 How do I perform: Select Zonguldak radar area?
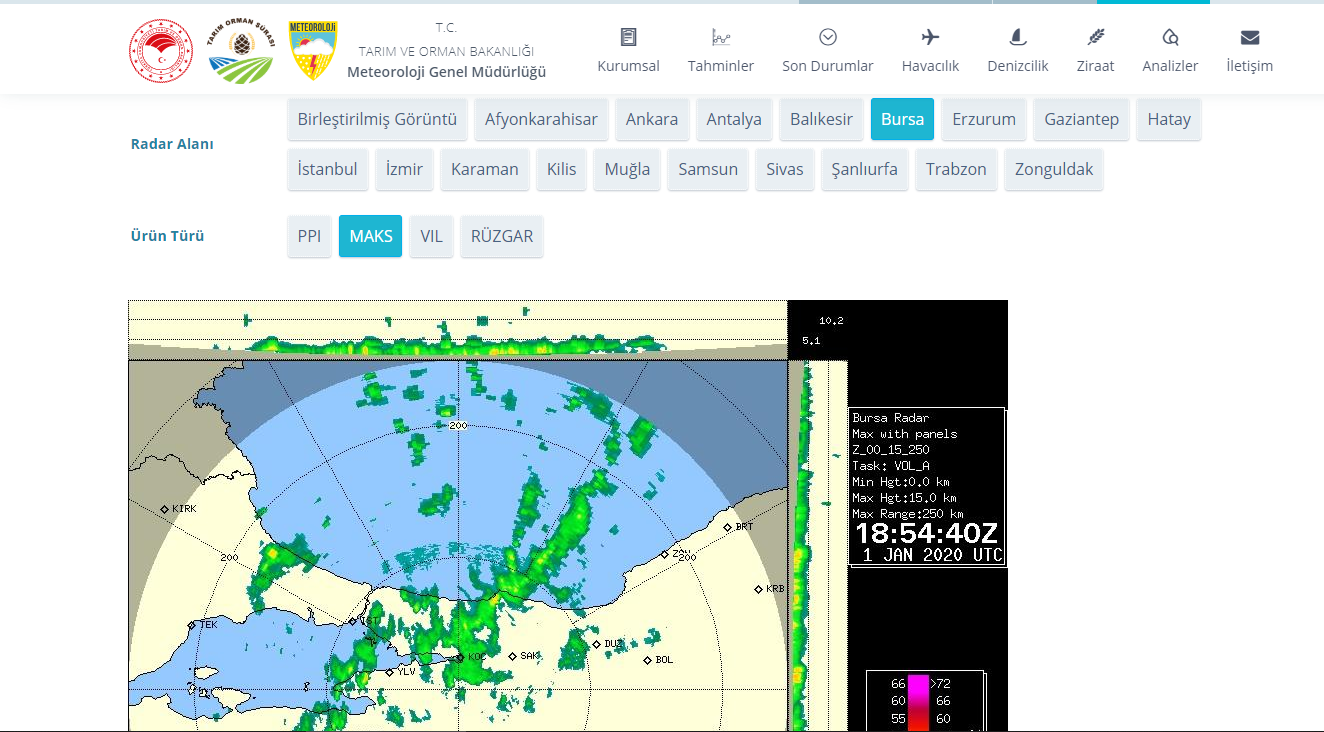(x=1054, y=169)
